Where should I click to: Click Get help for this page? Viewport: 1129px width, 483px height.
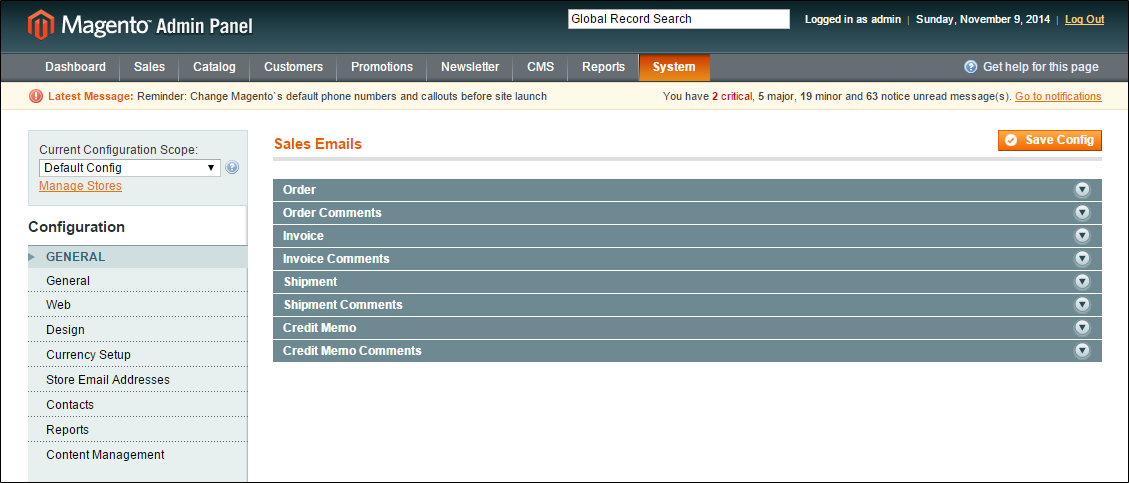point(1040,67)
